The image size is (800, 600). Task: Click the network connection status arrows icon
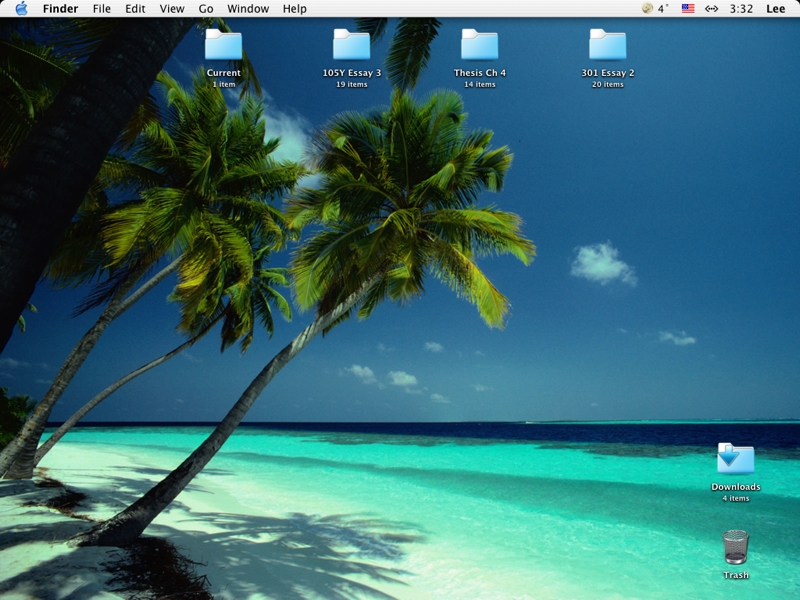point(711,9)
